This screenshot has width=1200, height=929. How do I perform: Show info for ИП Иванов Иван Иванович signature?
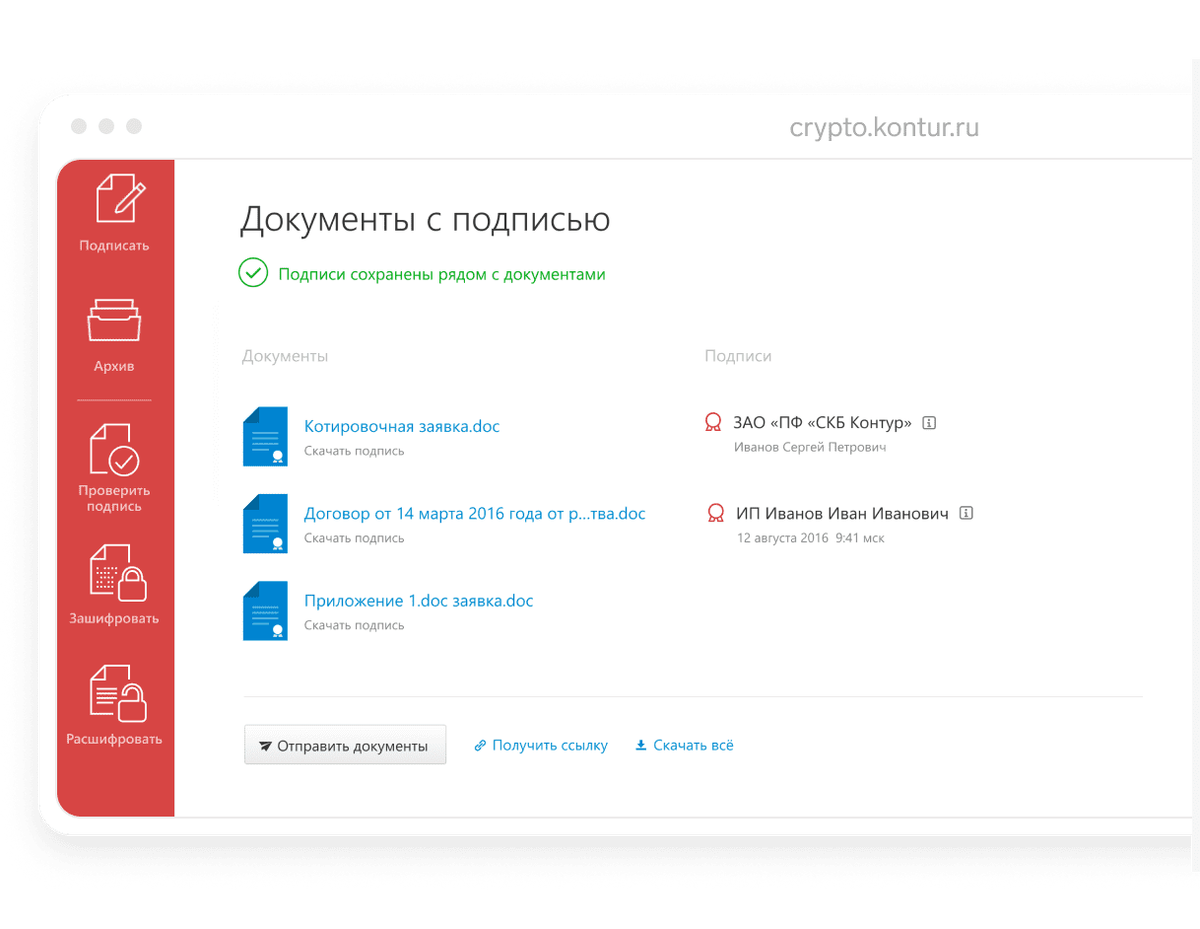point(966,513)
